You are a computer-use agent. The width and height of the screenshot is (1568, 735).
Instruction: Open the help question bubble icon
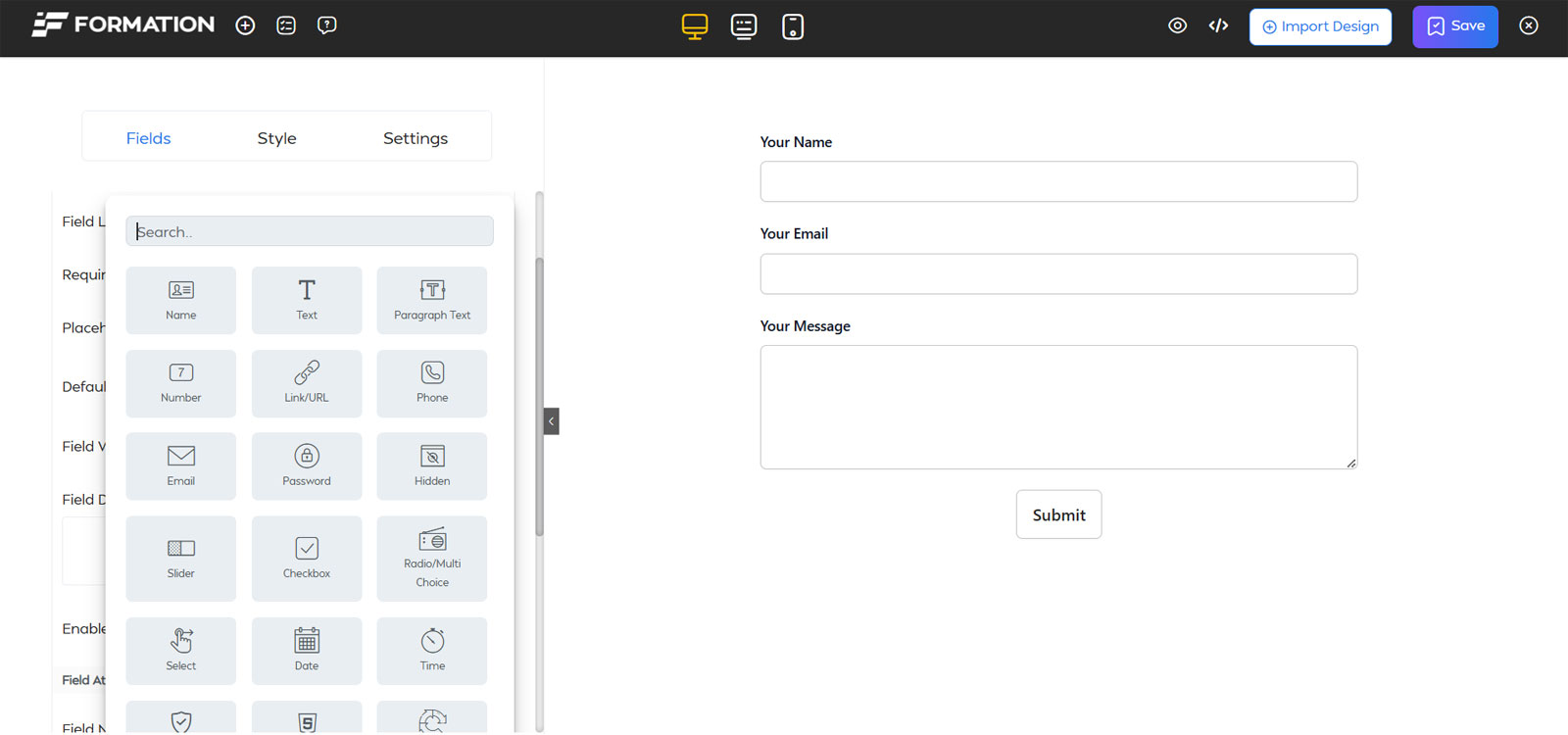point(327,25)
